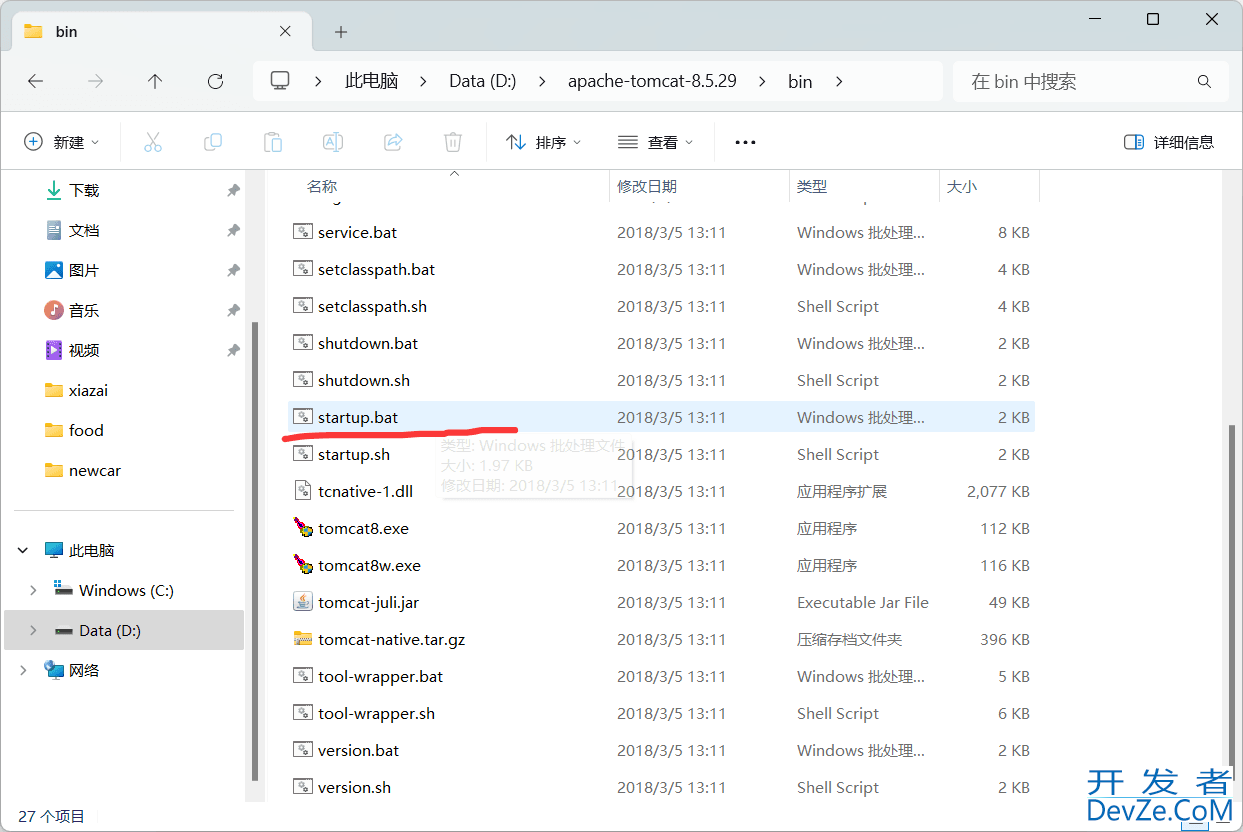Open the food folder in sidebar
Screen dimensions: 1243x832
[x=75, y=430]
